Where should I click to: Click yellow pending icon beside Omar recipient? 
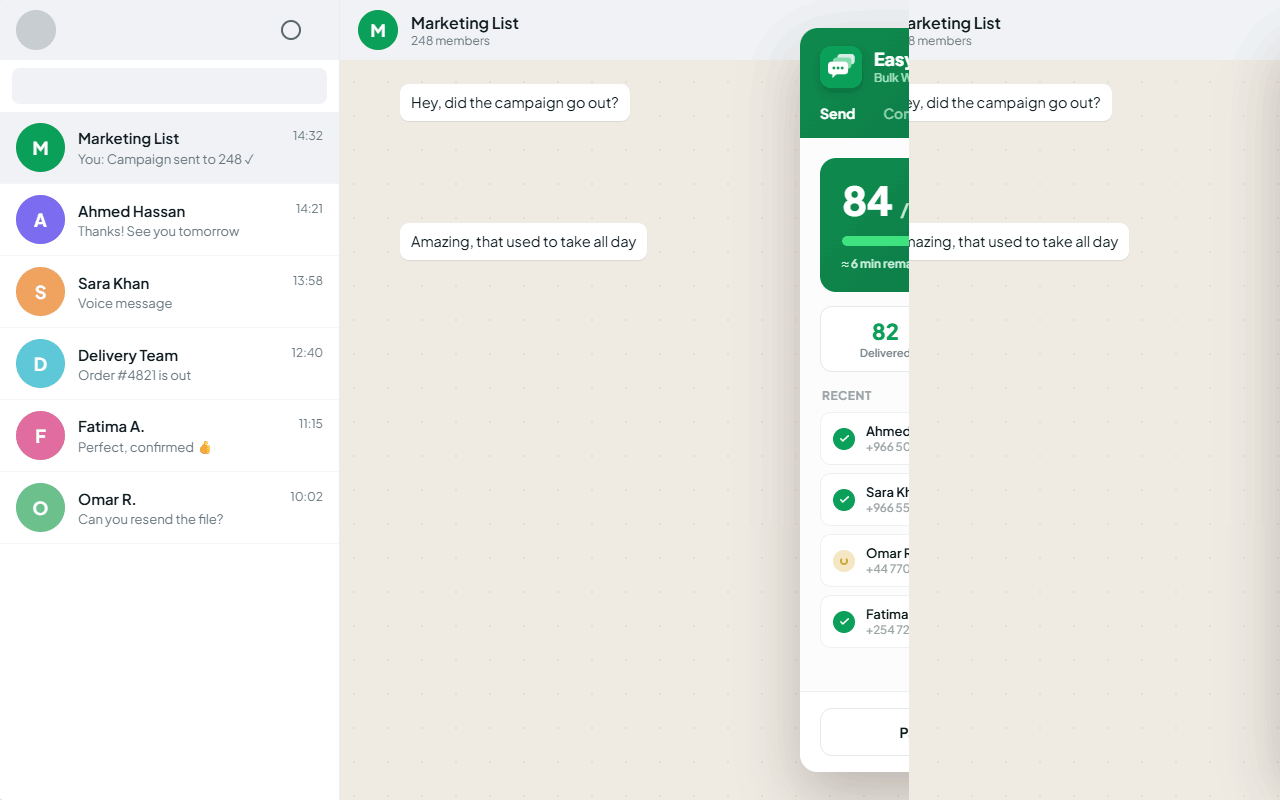[x=844, y=561]
